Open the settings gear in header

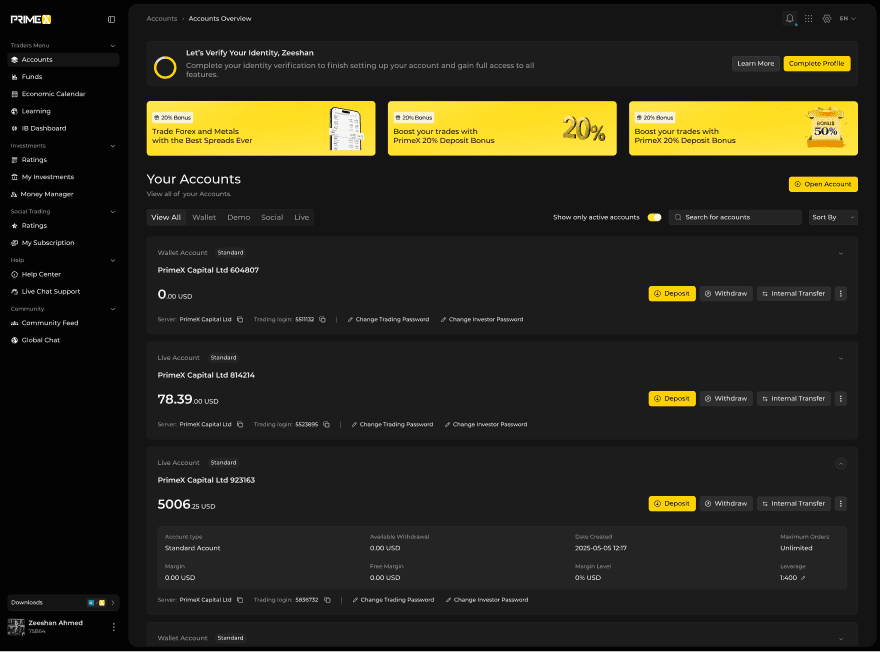pyautogui.click(x=827, y=19)
